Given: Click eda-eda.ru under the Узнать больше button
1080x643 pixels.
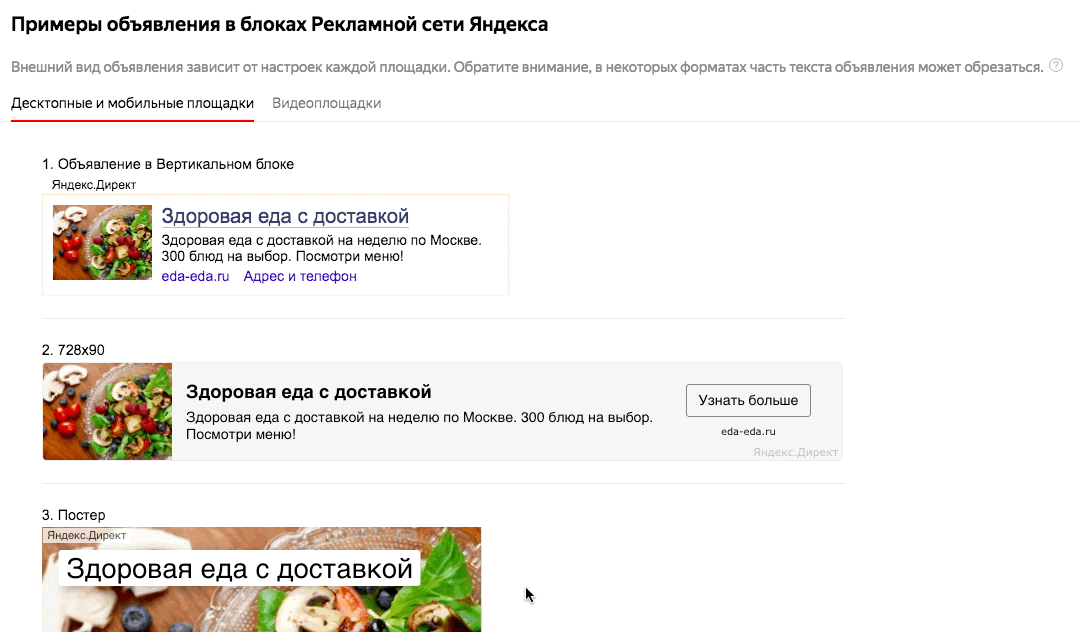Looking at the screenshot, I should (748, 432).
